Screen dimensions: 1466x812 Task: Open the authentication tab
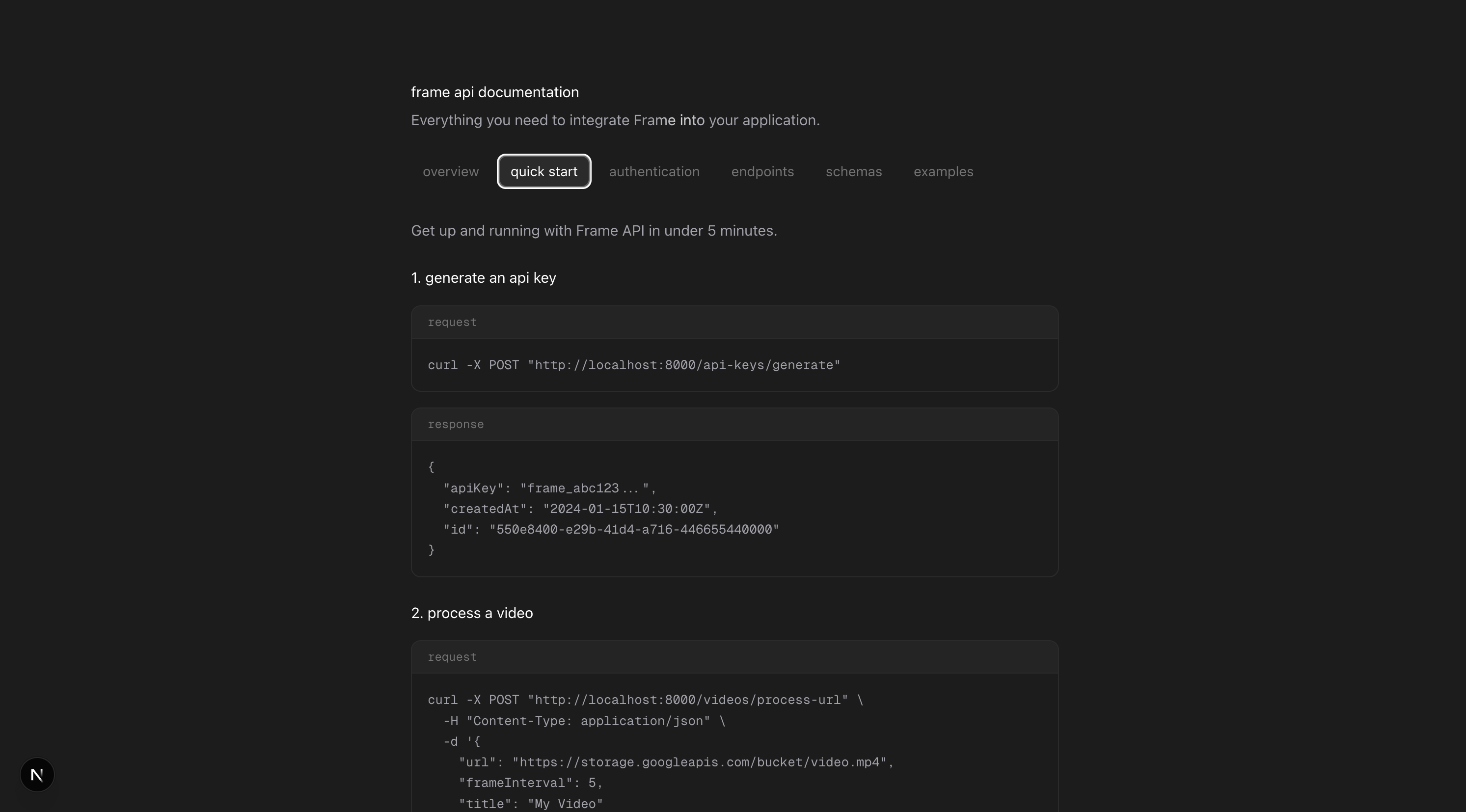654,171
